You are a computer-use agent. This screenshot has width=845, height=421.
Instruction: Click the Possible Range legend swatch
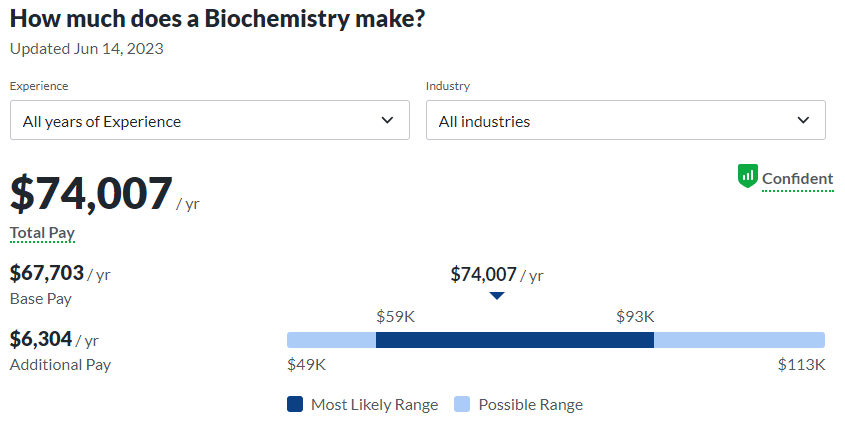[462, 405]
